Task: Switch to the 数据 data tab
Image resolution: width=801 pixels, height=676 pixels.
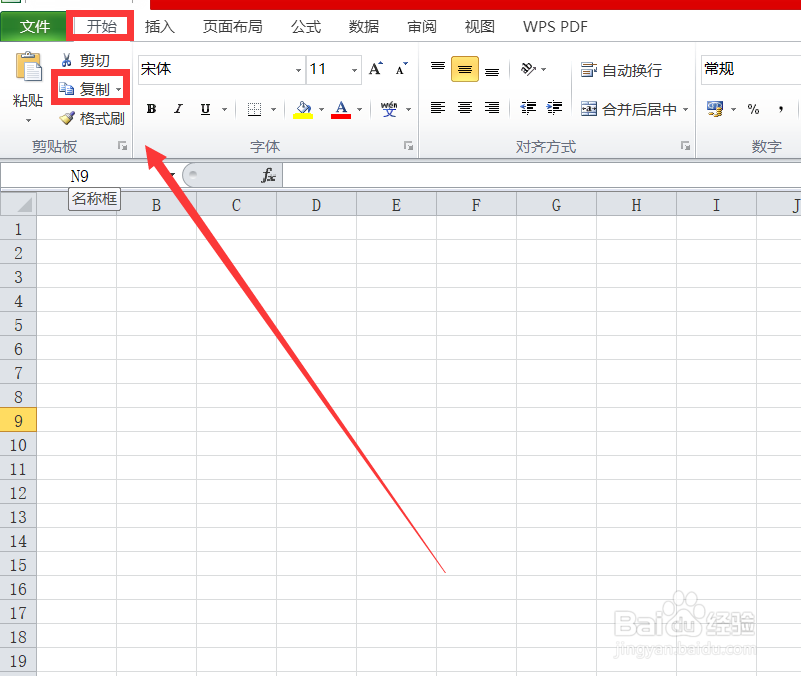Action: click(x=364, y=26)
